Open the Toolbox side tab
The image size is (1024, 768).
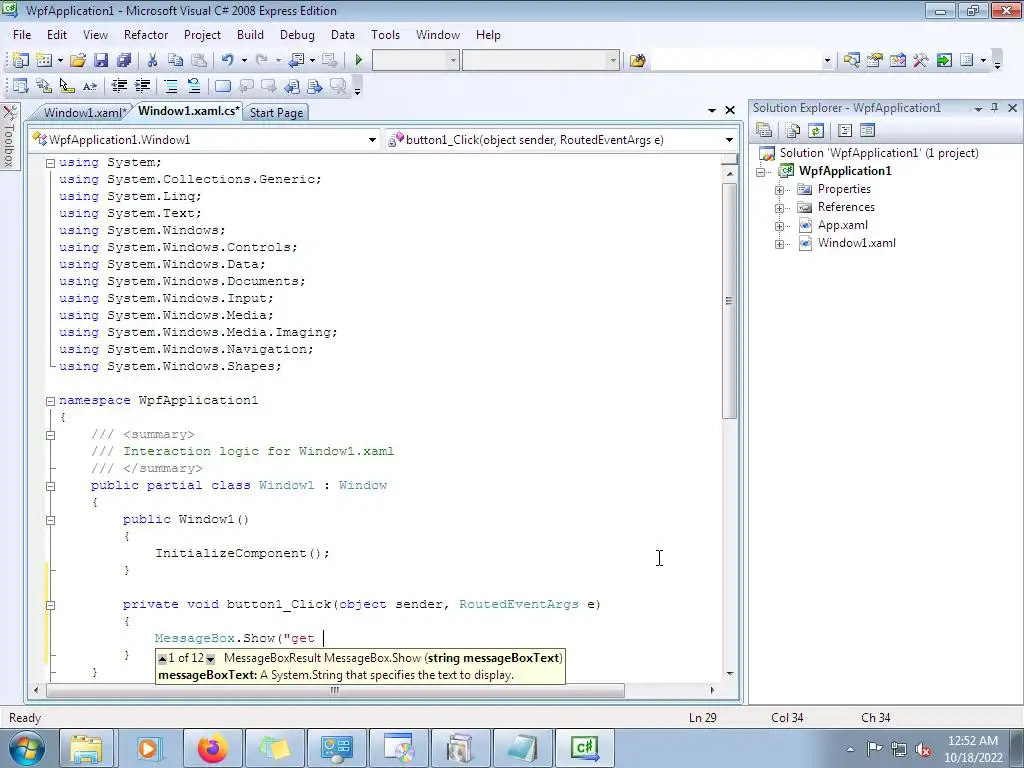tap(9, 137)
